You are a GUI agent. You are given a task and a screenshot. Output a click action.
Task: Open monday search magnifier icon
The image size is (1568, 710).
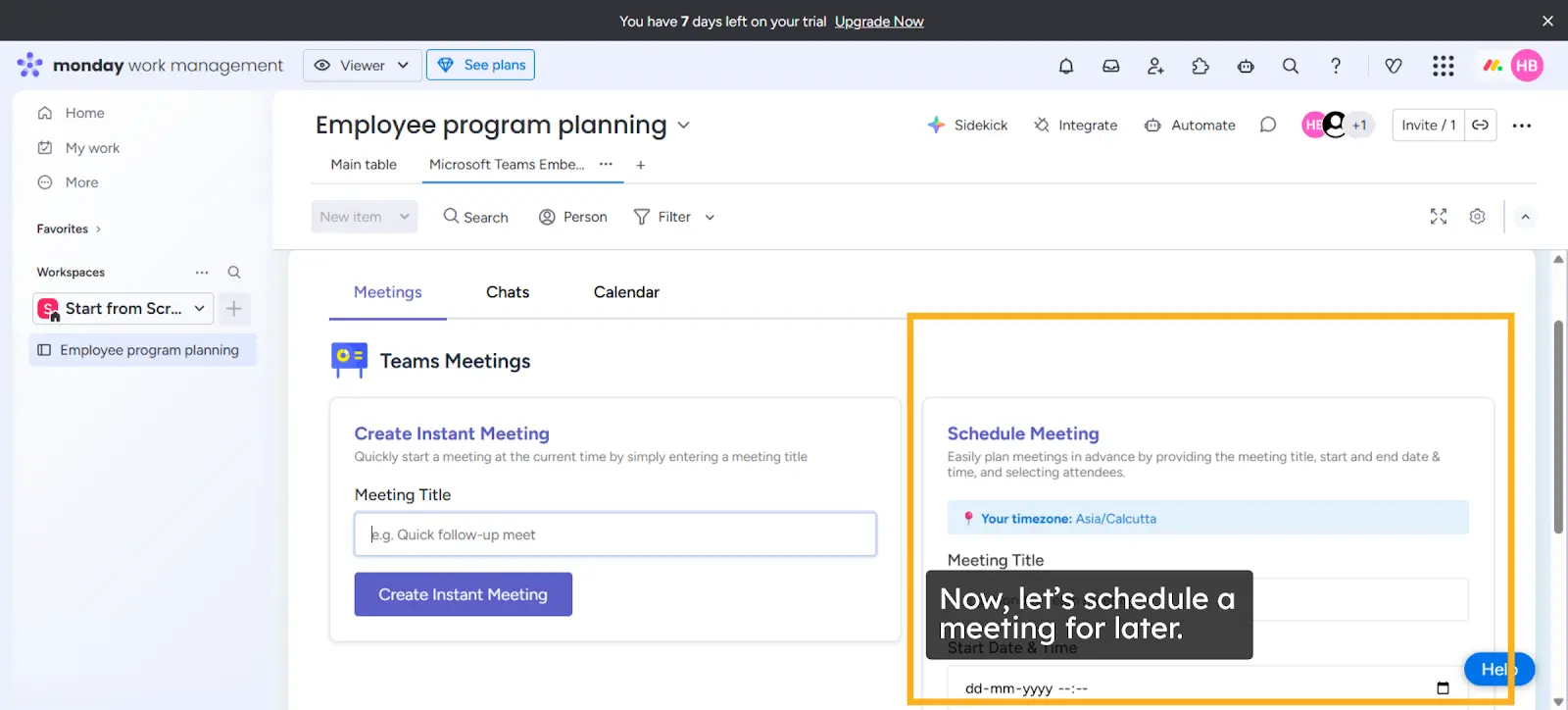click(1290, 66)
